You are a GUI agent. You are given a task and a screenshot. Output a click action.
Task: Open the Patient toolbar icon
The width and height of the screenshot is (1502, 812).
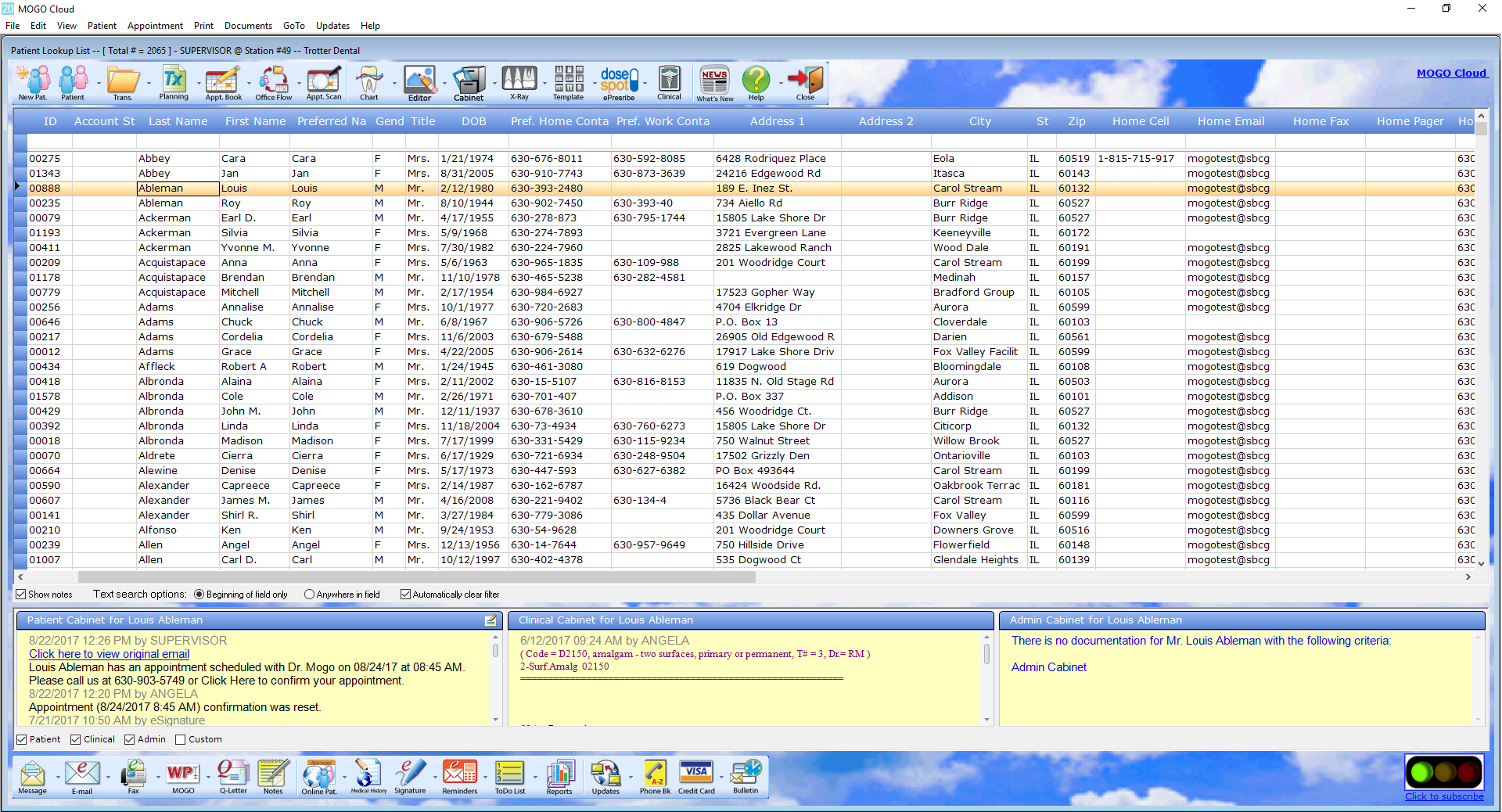(73, 83)
